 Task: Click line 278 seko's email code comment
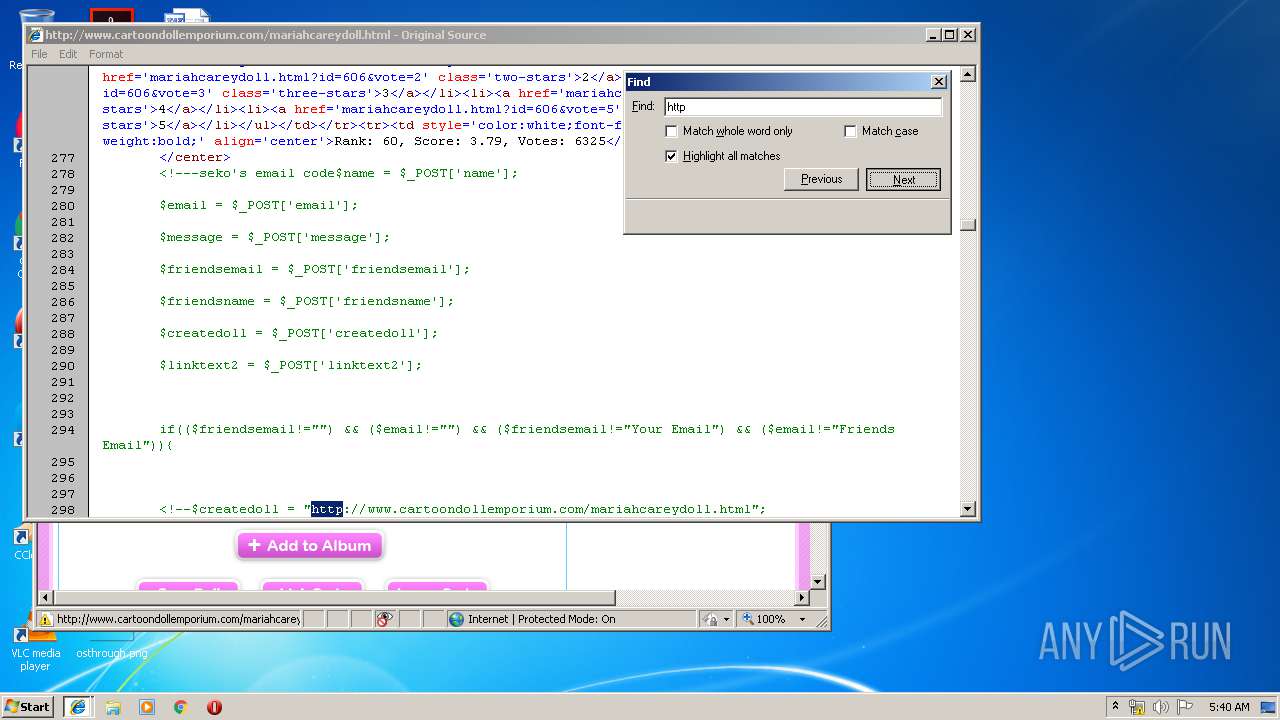pos(339,173)
